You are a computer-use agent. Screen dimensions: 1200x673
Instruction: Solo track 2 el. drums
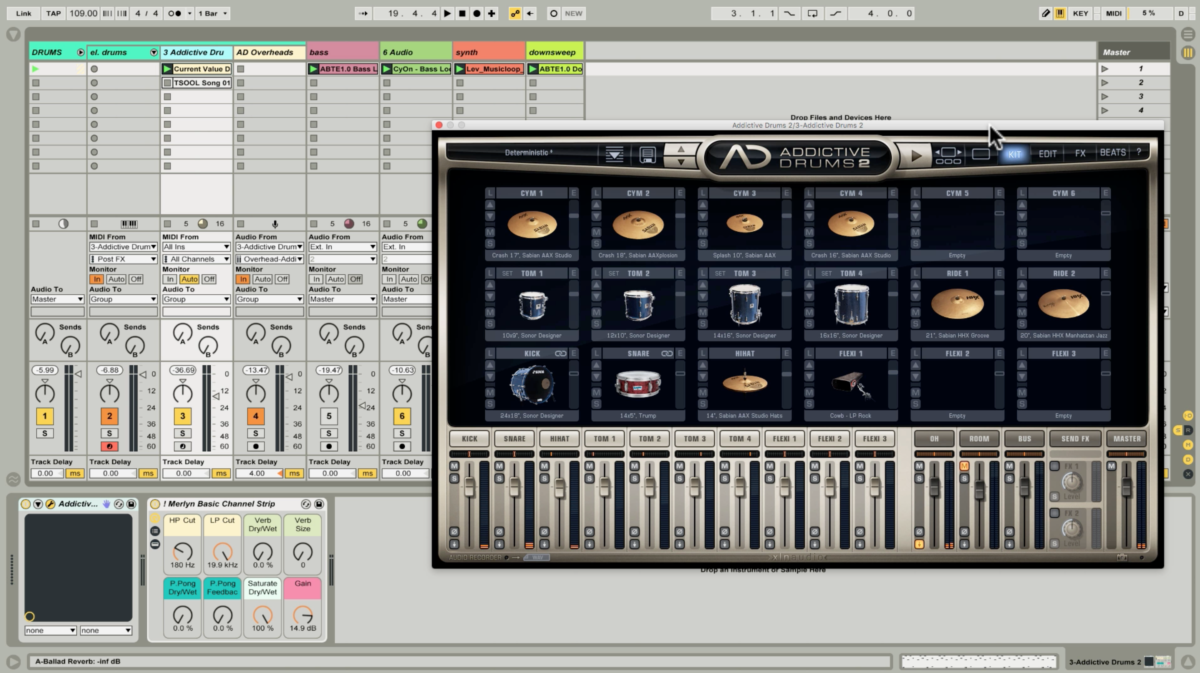(110, 433)
